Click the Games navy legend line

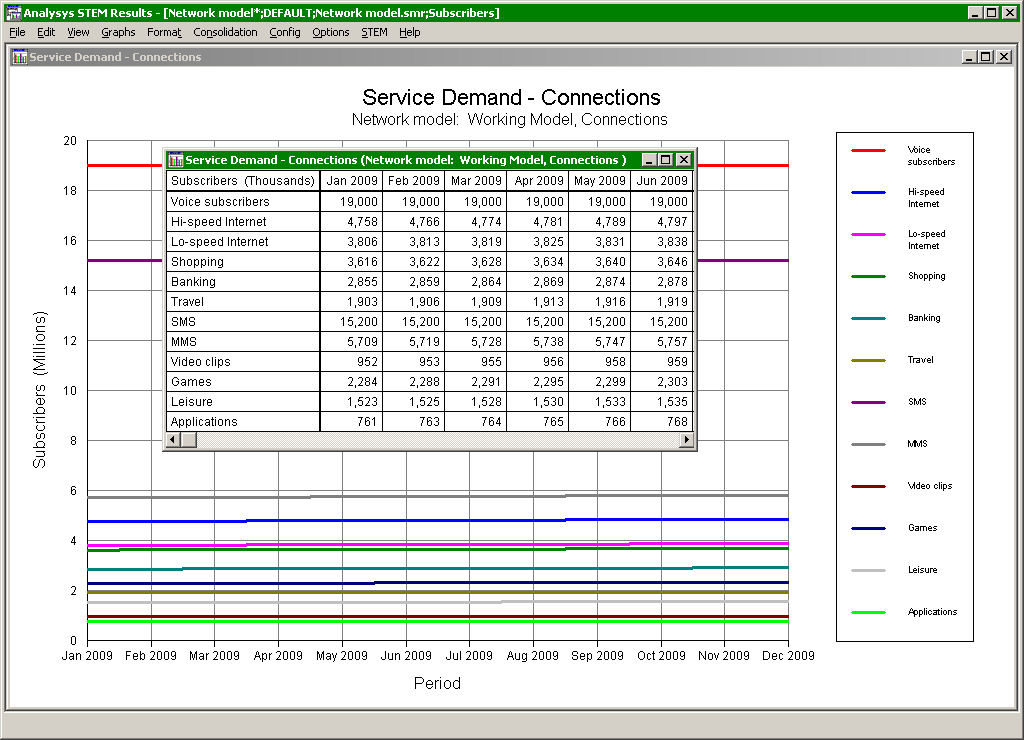tap(868, 528)
